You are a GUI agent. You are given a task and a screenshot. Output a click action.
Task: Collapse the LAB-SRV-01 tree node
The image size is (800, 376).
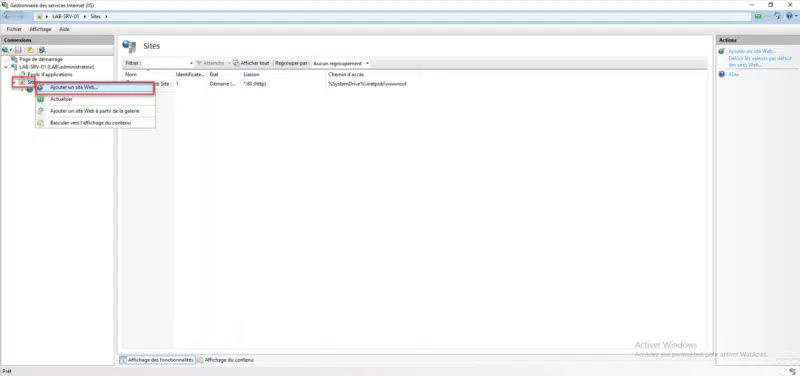tap(6, 67)
